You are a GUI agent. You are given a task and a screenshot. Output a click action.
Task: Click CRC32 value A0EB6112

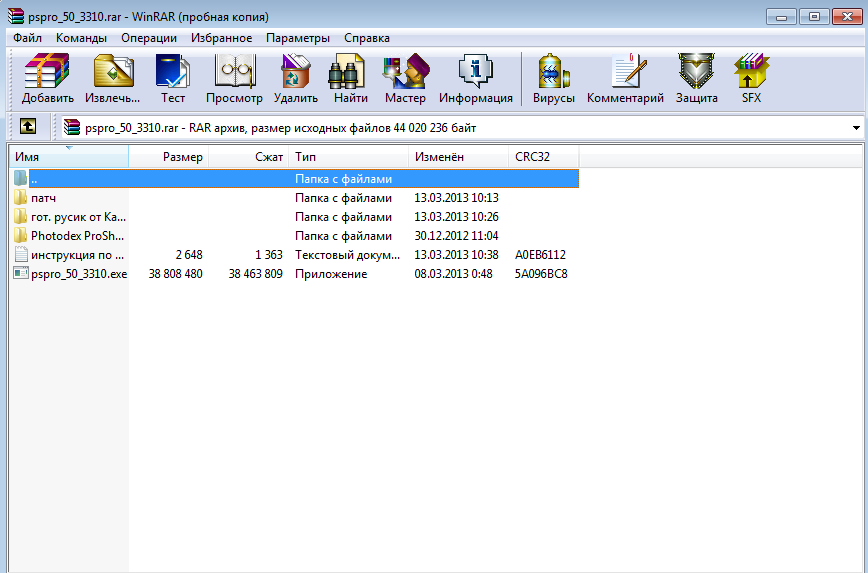pyautogui.click(x=540, y=255)
